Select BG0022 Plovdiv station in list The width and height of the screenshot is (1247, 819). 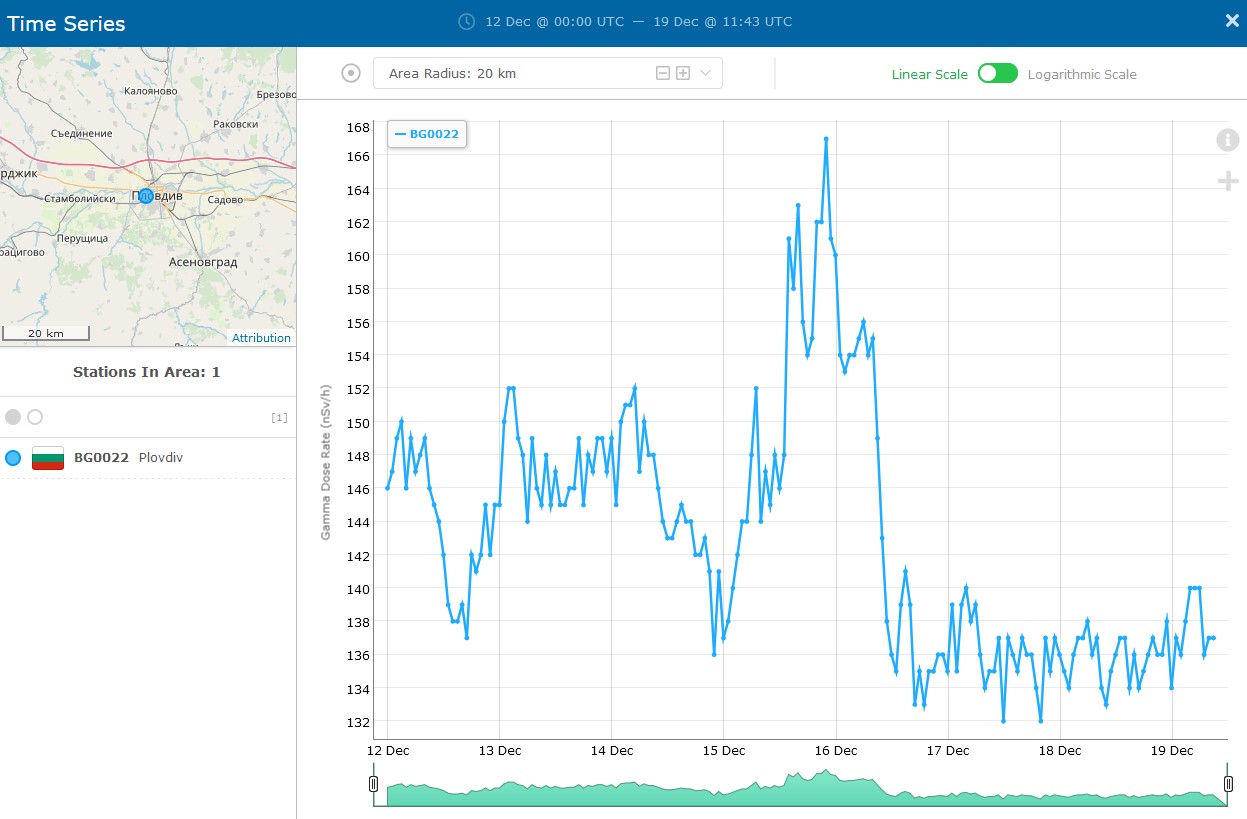coord(128,458)
